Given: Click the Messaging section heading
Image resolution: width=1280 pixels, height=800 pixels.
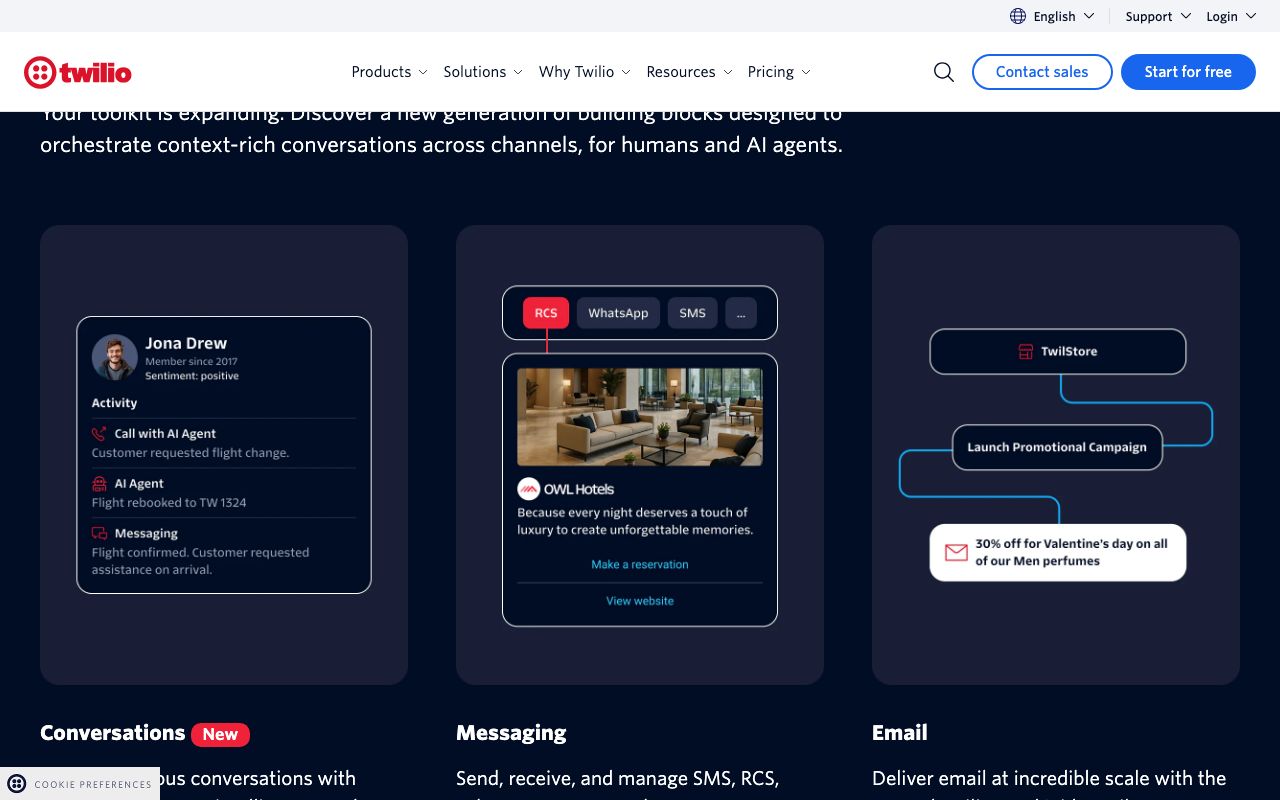Looking at the screenshot, I should tap(511, 733).
